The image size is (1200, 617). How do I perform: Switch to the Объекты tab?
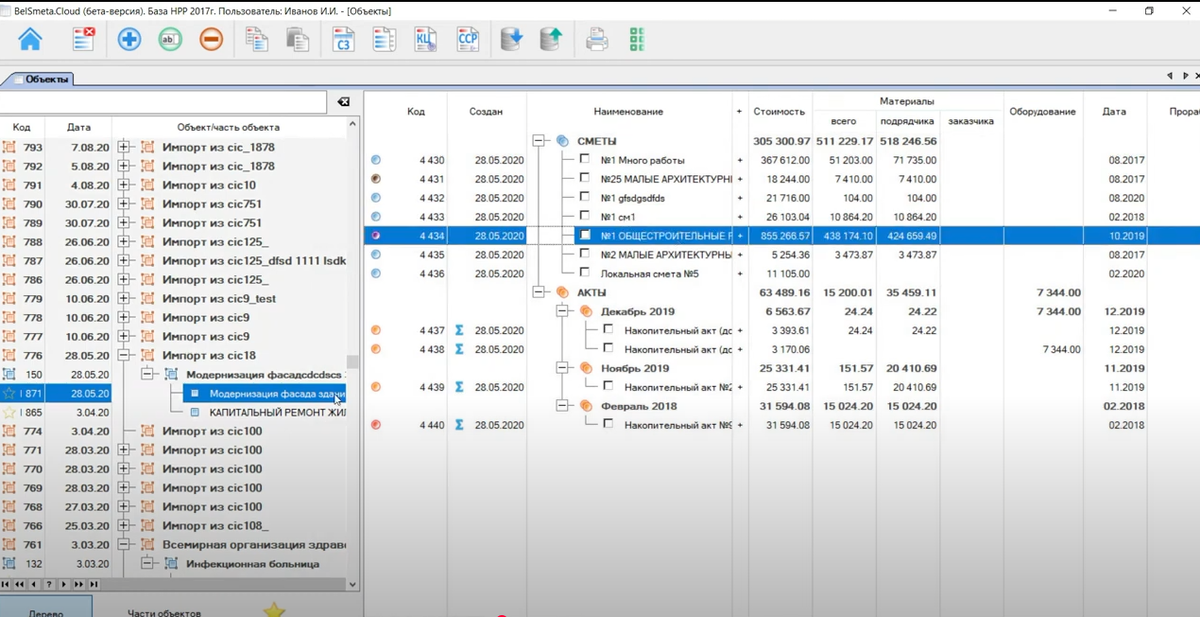tap(41, 78)
